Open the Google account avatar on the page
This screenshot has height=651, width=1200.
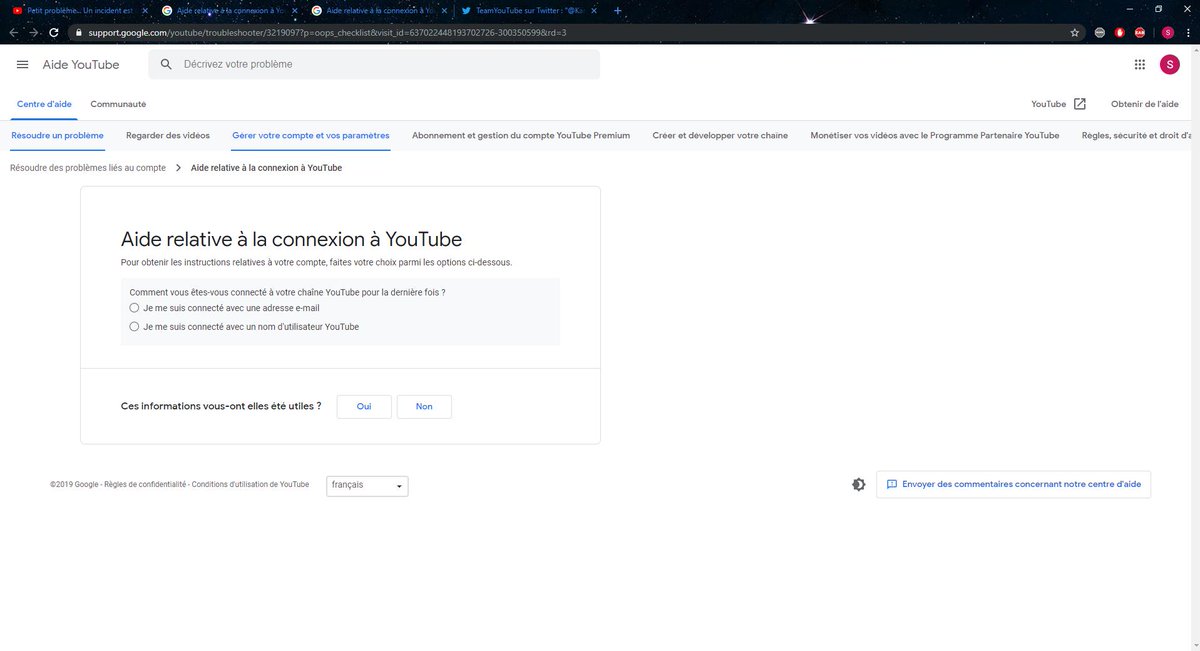pyautogui.click(x=1169, y=64)
